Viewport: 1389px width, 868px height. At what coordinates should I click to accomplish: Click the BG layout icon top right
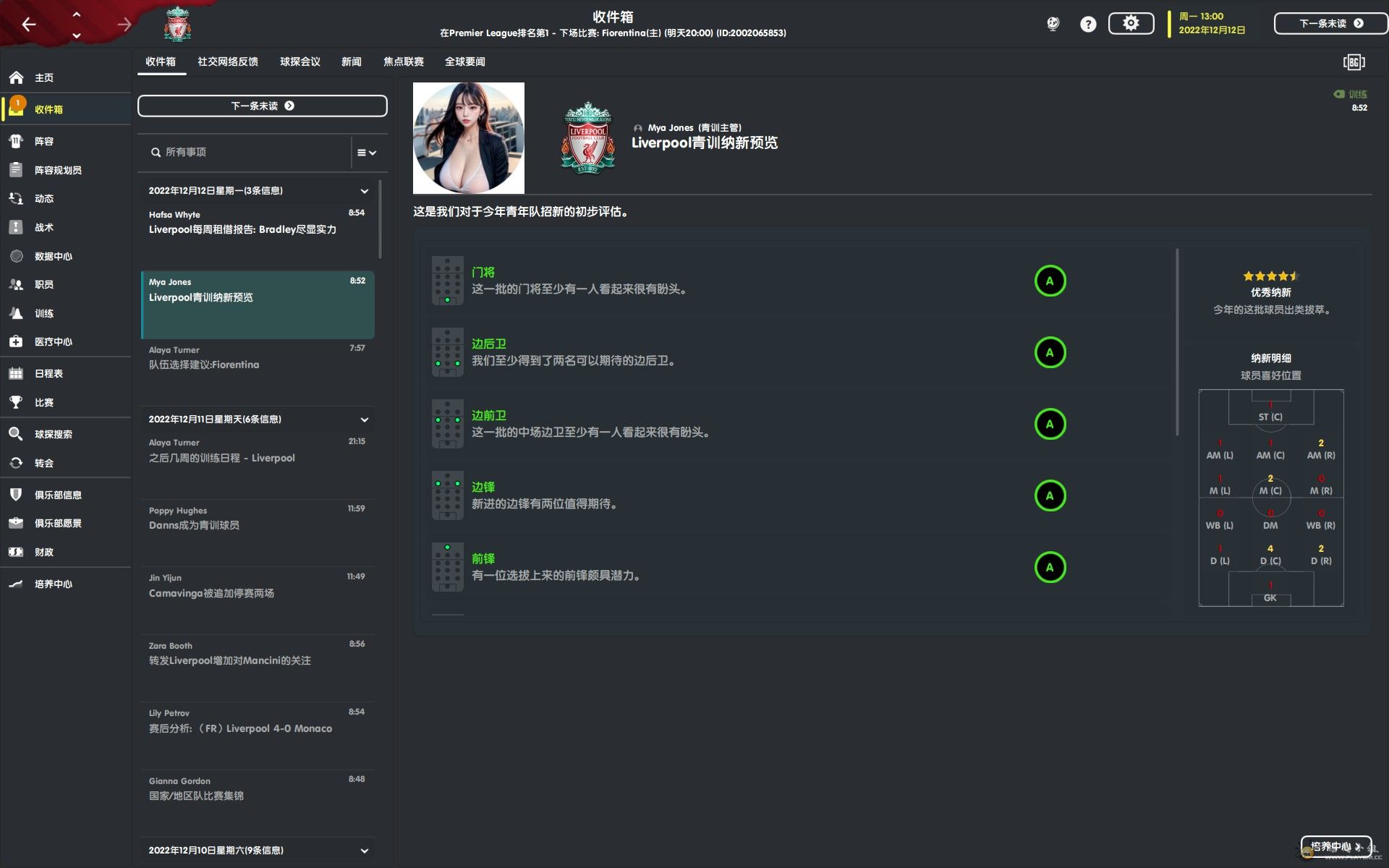(1354, 62)
